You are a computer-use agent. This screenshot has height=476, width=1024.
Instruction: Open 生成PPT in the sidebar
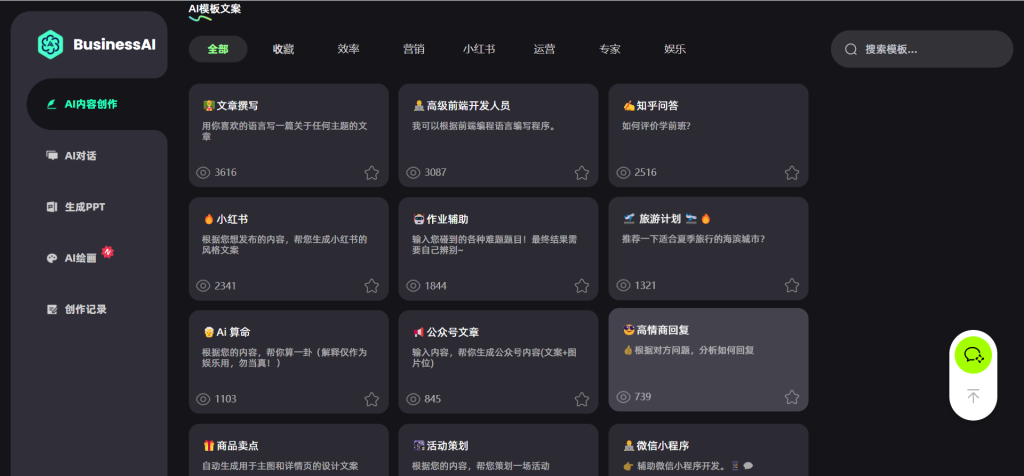[x=84, y=207]
